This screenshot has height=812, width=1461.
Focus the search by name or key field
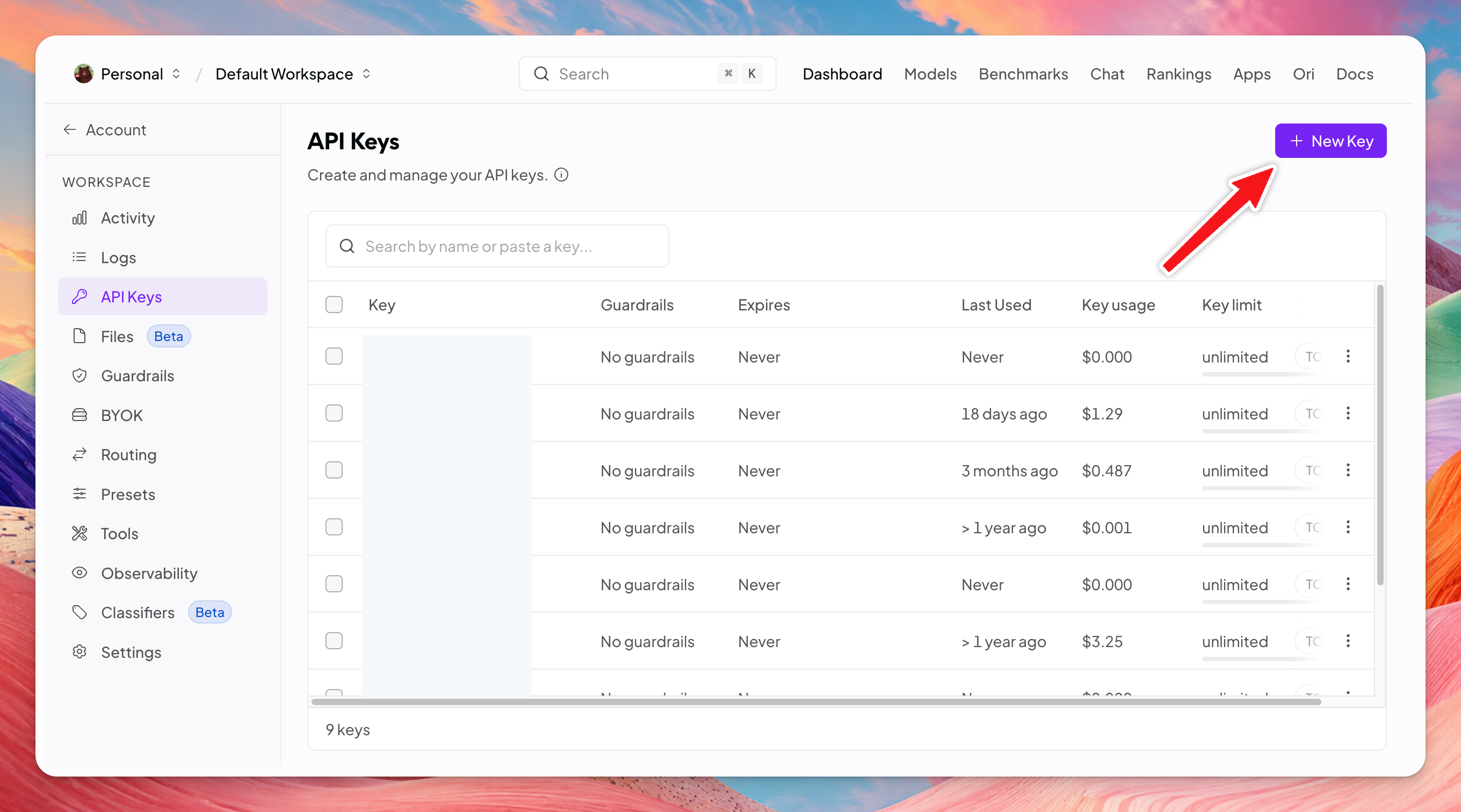(x=497, y=246)
